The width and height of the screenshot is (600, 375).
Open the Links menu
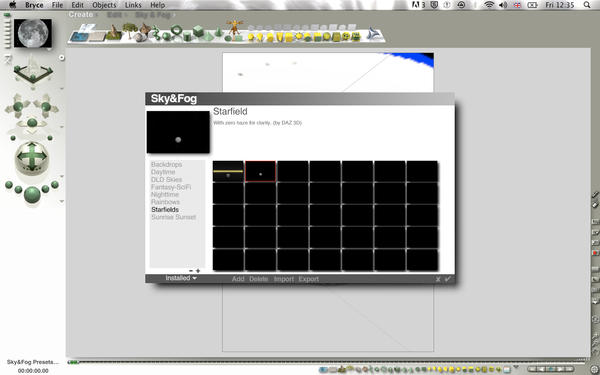click(x=133, y=5)
